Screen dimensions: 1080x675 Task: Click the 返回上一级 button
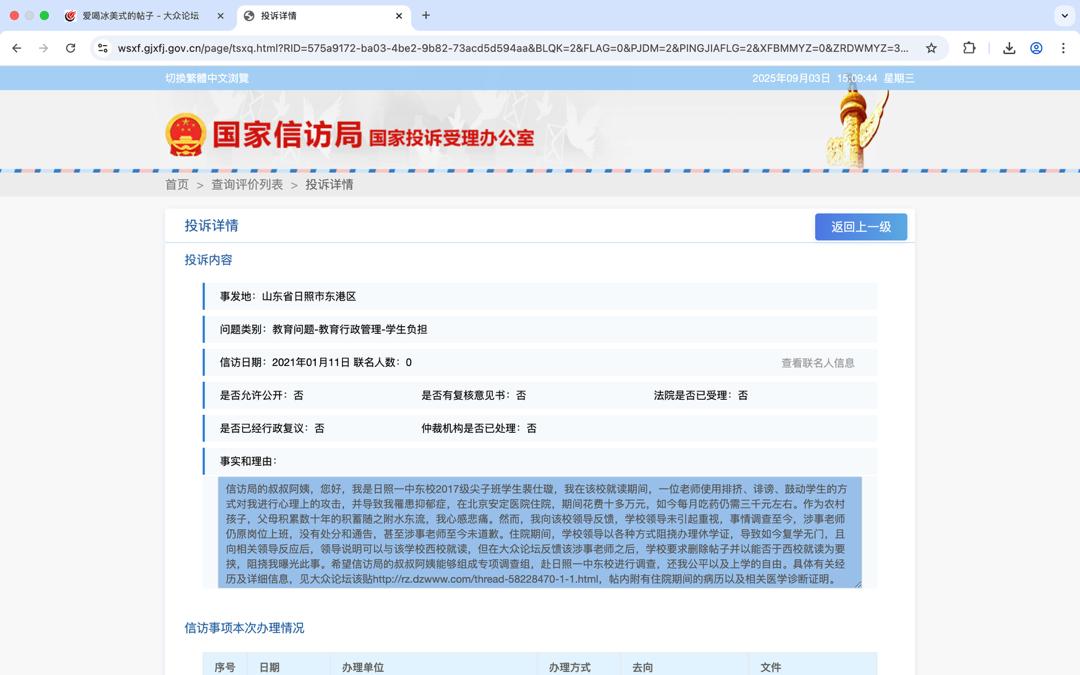(x=860, y=227)
